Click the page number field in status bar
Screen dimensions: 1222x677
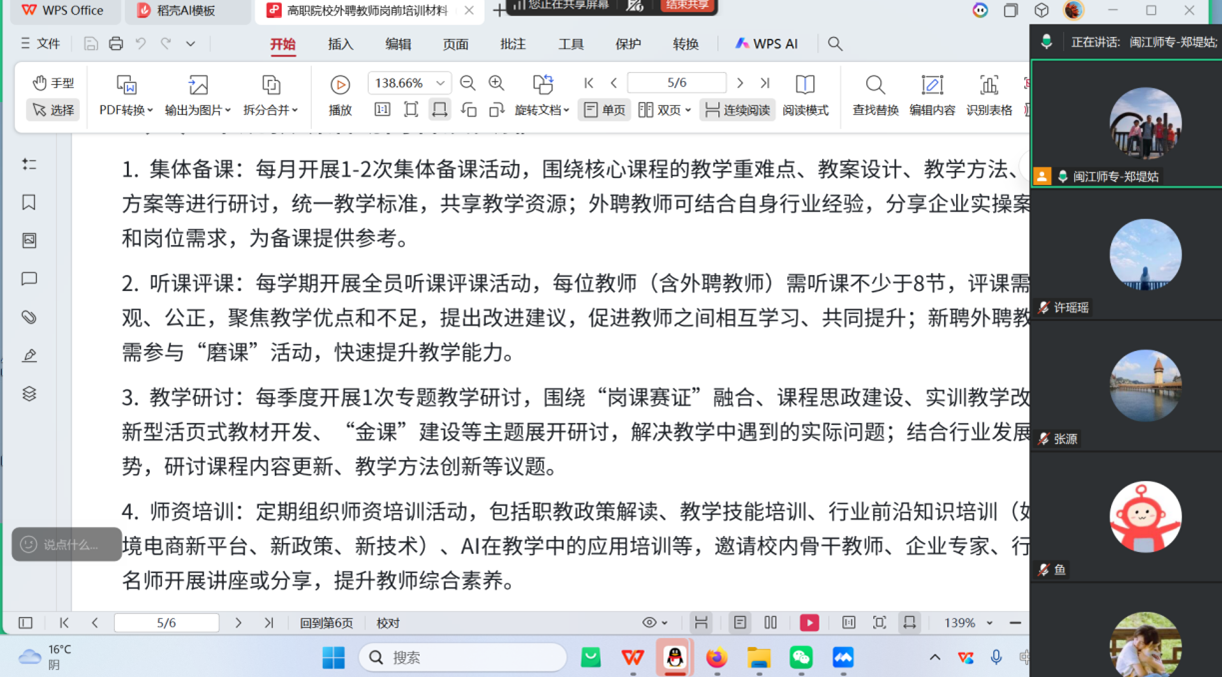tap(166, 623)
